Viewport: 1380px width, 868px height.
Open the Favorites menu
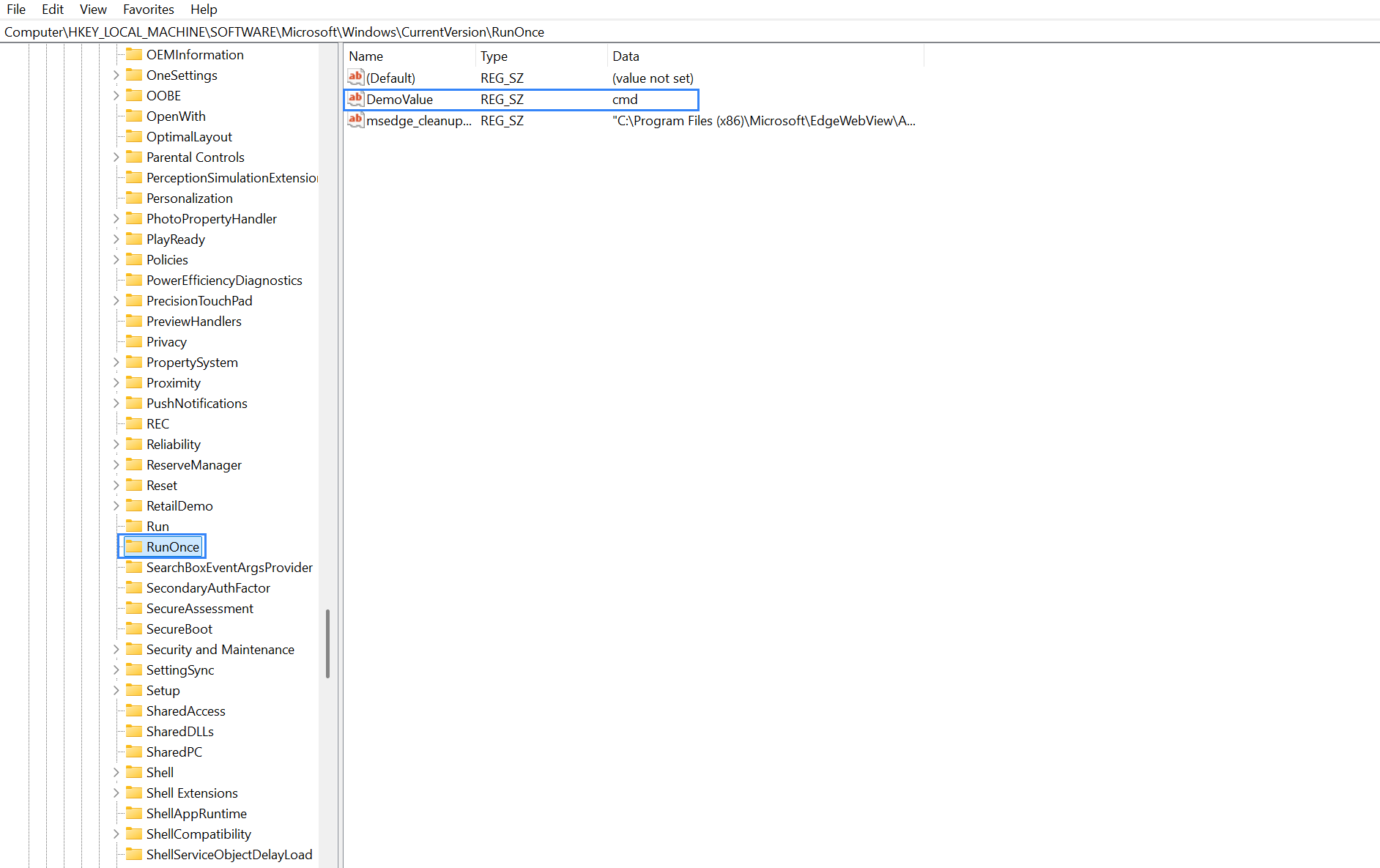click(148, 9)
